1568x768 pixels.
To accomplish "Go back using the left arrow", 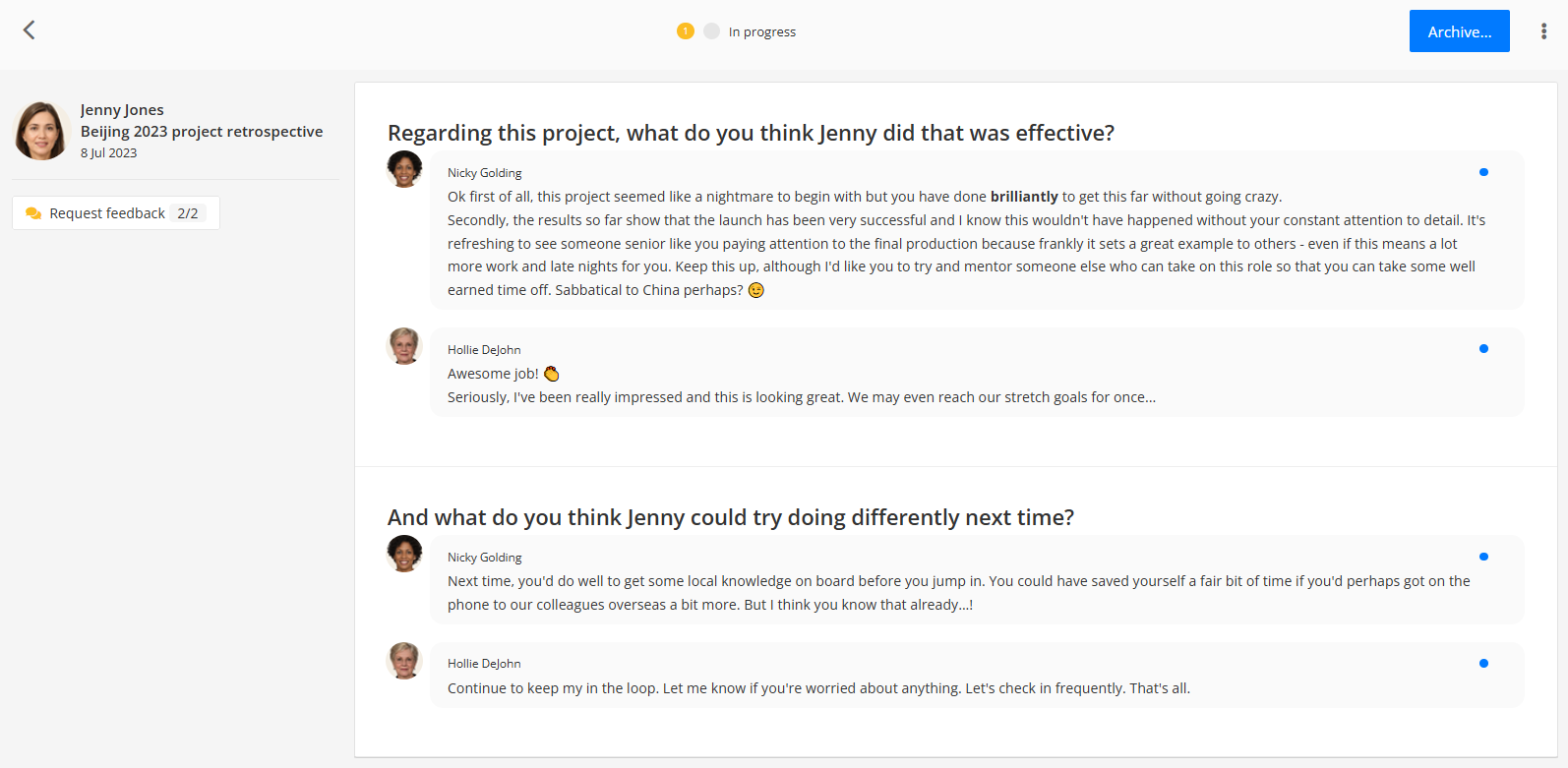I will point(30,30).
